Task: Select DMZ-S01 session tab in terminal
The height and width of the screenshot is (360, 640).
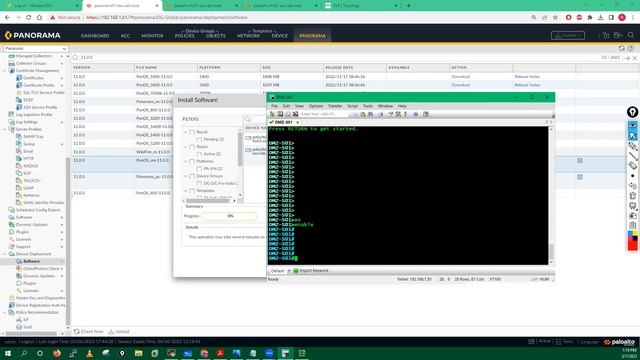Action: 284,122
